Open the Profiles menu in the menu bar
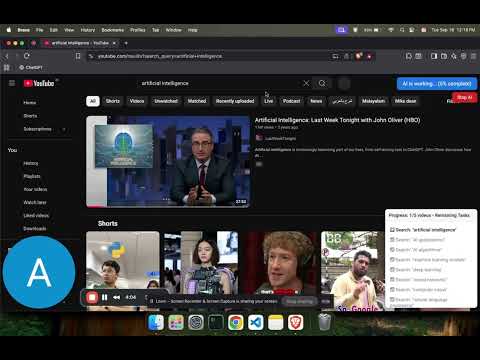 pos(138,30)
